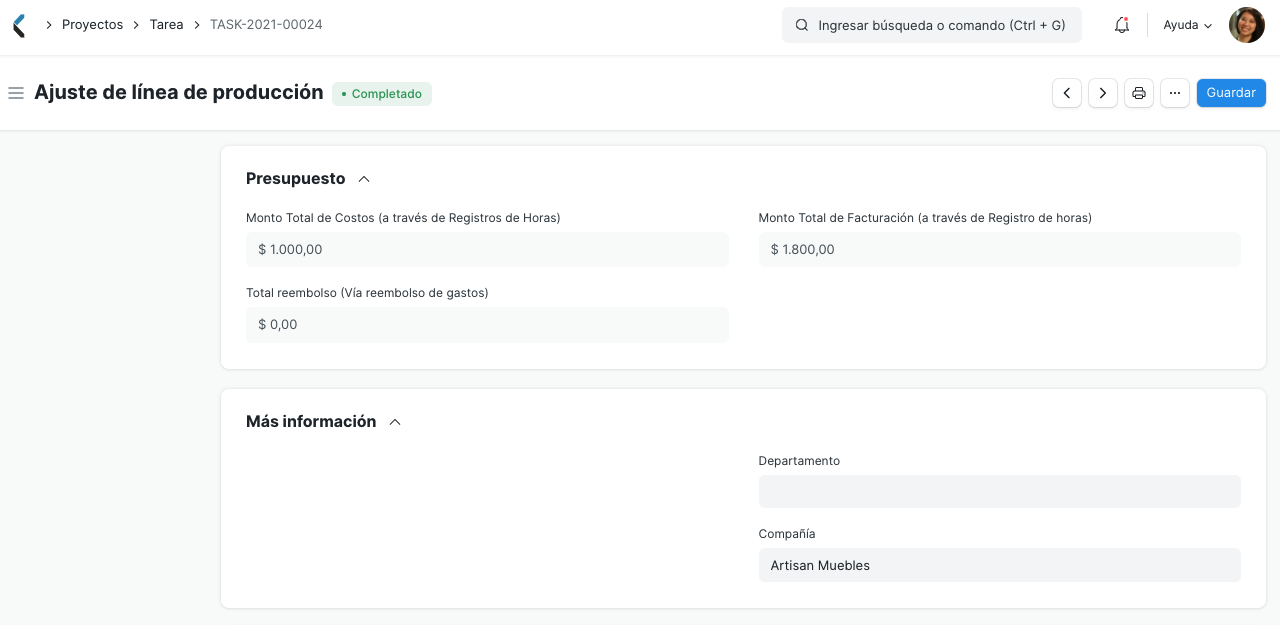Click the task title Ajuste de línea de producción

coord(179,92)
